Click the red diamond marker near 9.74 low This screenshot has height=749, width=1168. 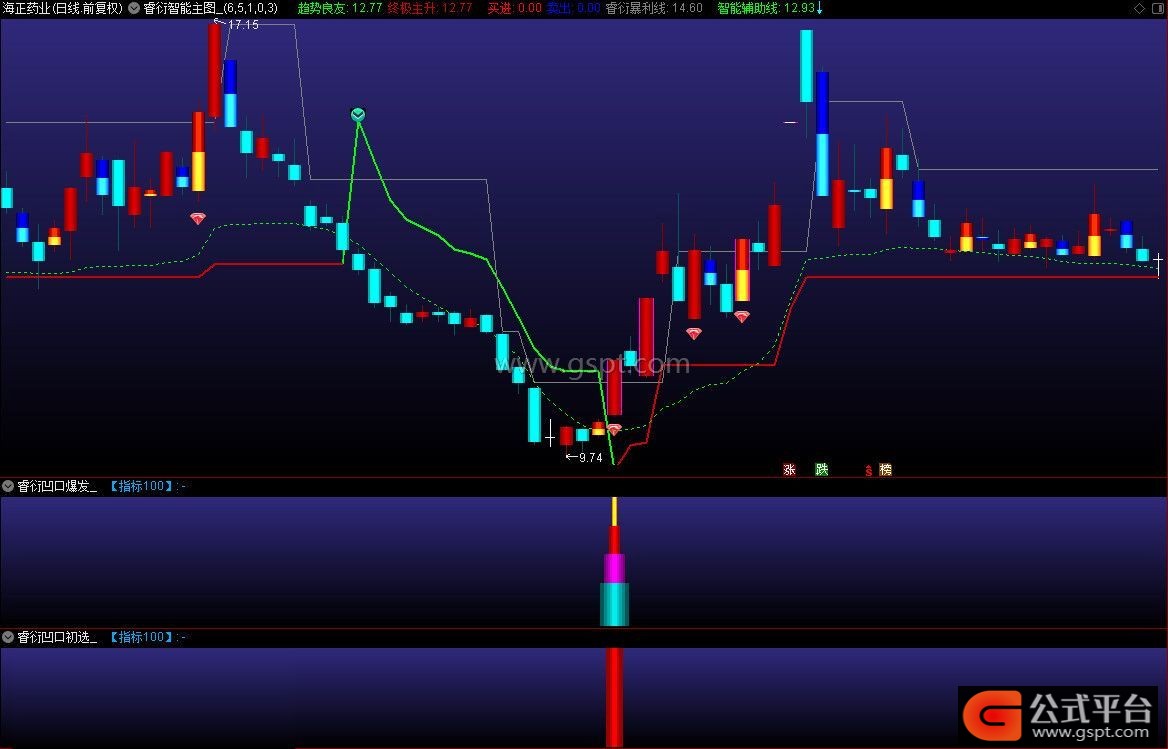click(x=614, y=430)
